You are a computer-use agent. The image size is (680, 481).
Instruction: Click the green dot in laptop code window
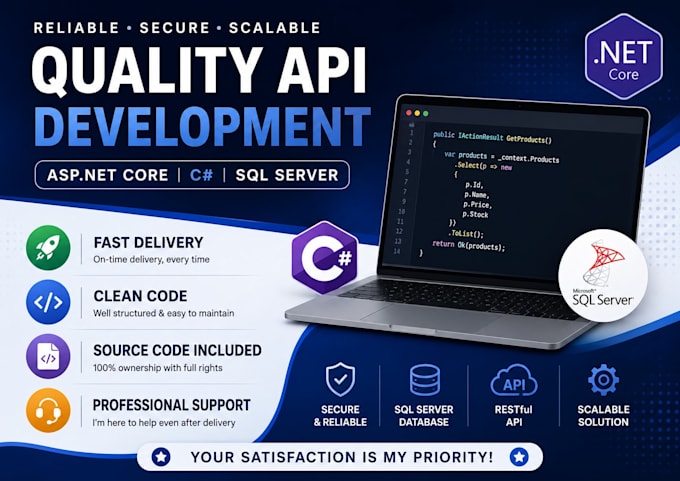point(425,114)
